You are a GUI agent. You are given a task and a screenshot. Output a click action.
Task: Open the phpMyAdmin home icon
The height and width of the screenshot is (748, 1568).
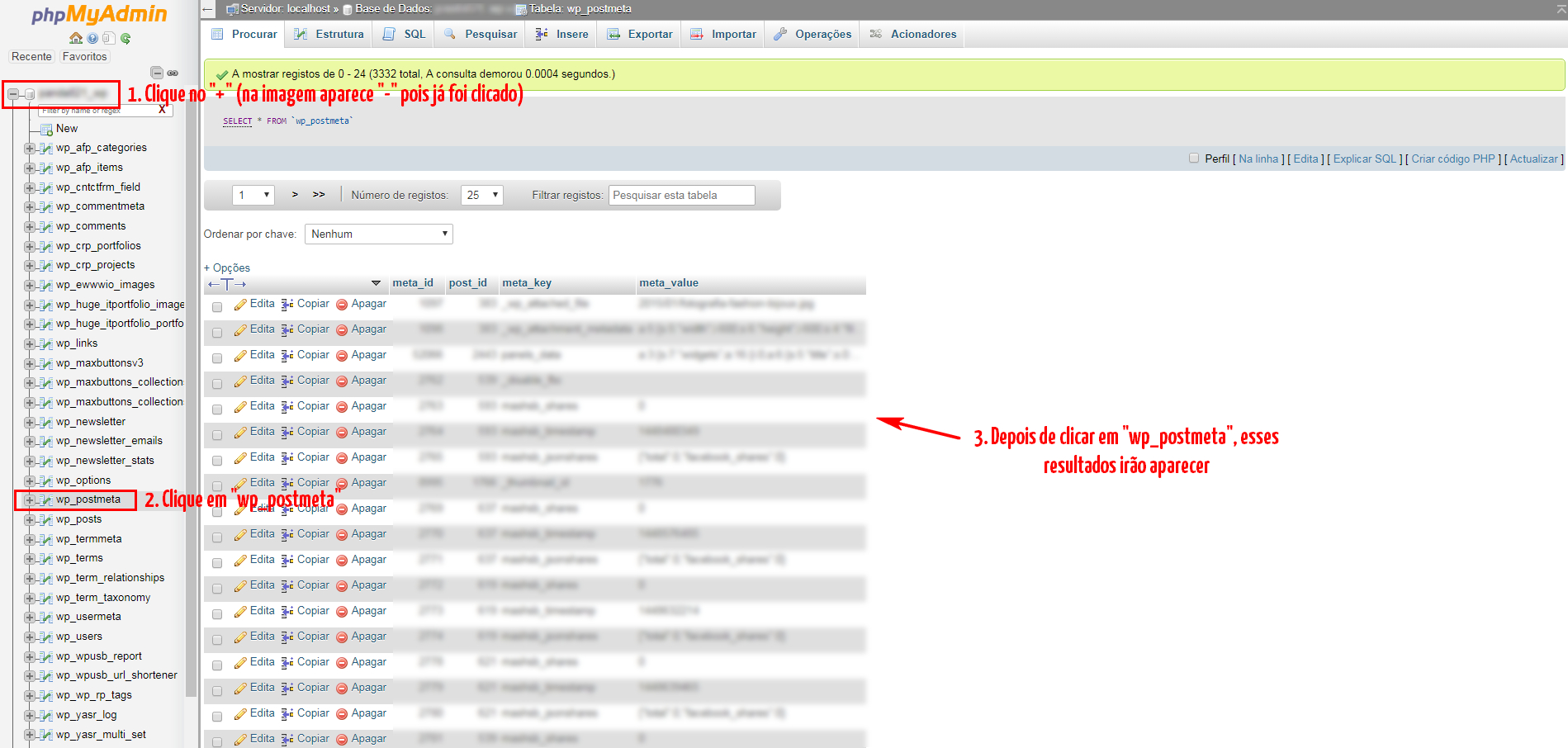point(76,38)
